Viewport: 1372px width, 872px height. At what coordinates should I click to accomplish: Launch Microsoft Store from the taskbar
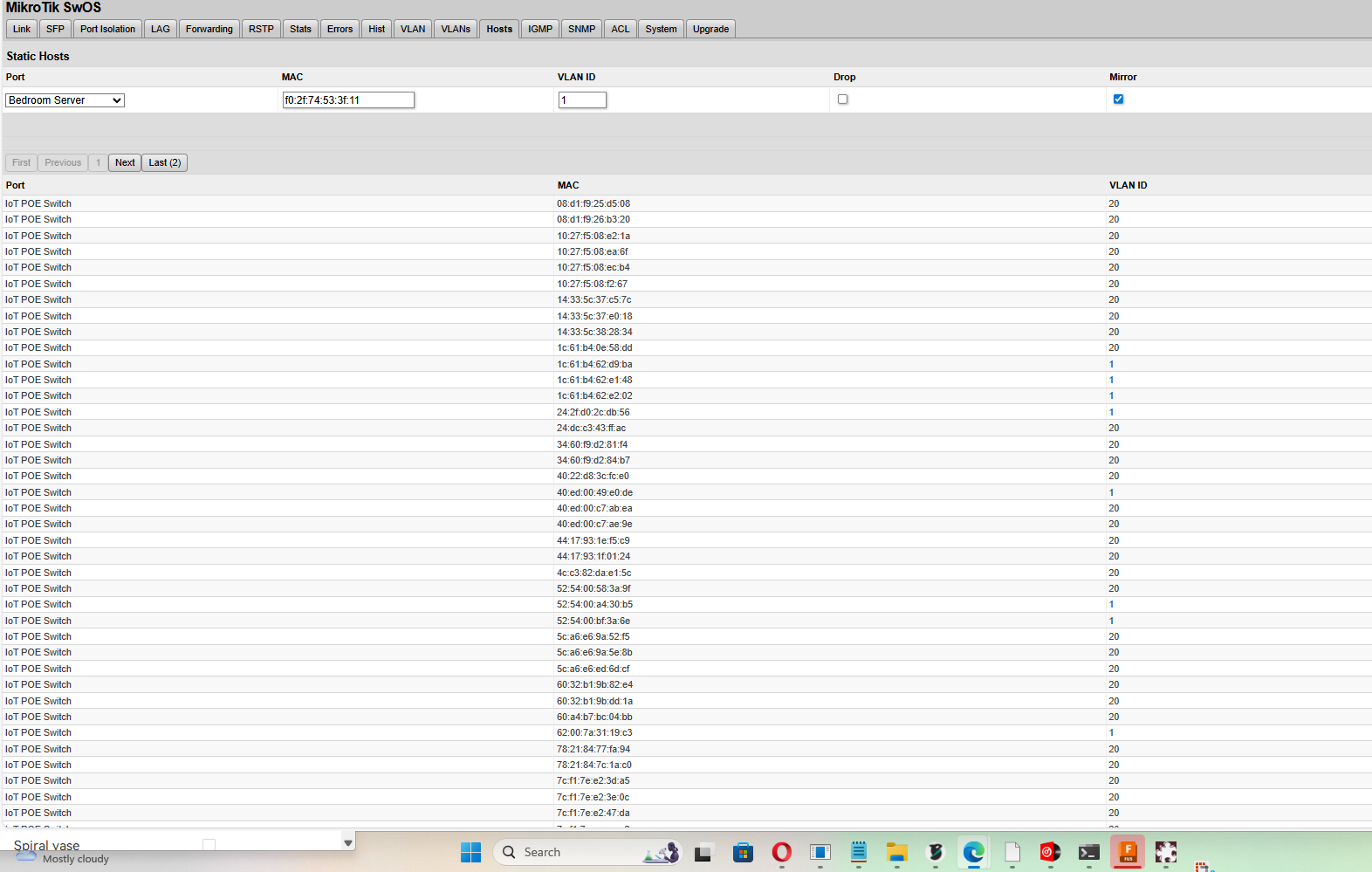(743, 852)
